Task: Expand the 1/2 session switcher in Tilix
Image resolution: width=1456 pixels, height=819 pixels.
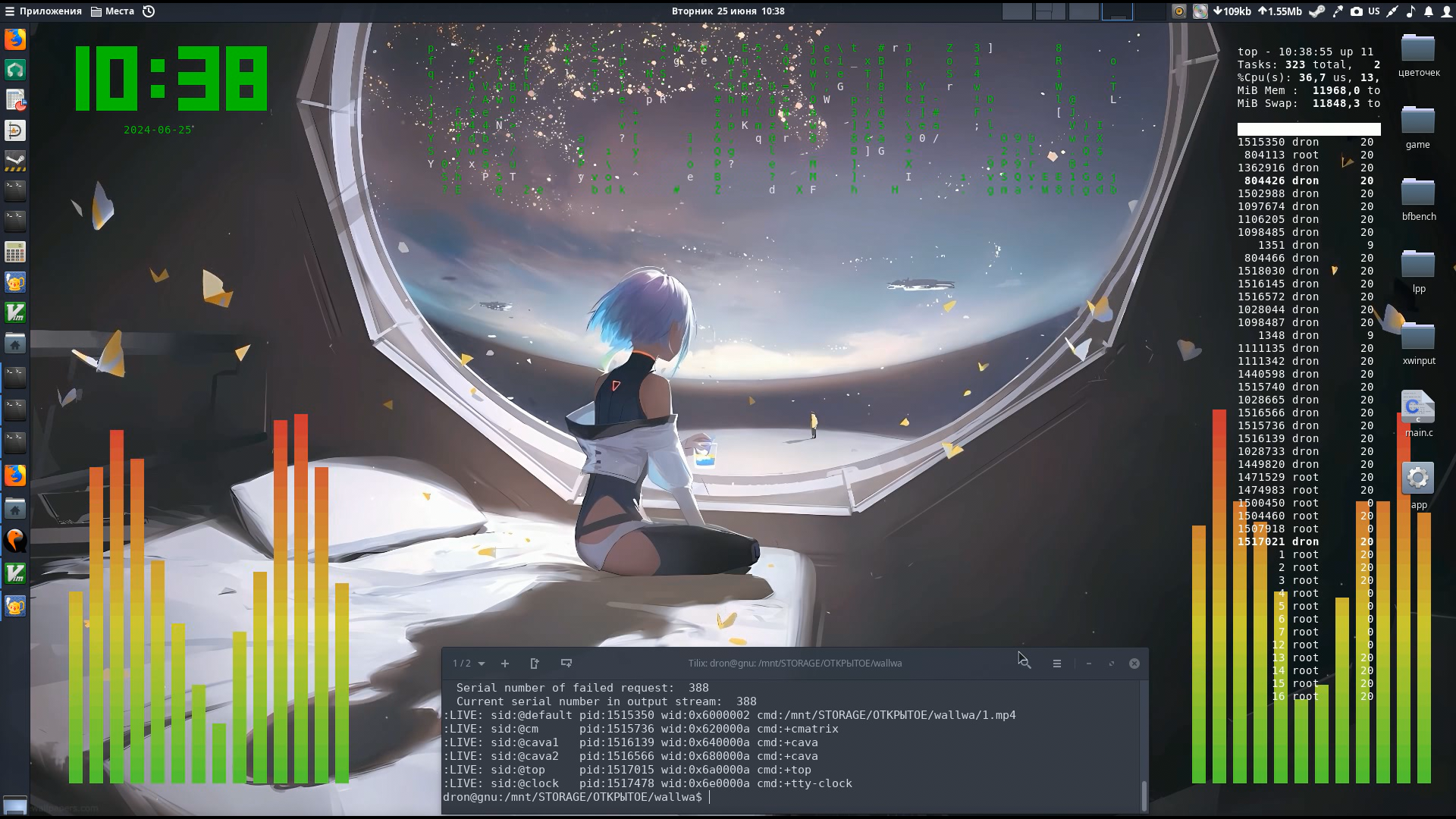Action: coord(469,664)
